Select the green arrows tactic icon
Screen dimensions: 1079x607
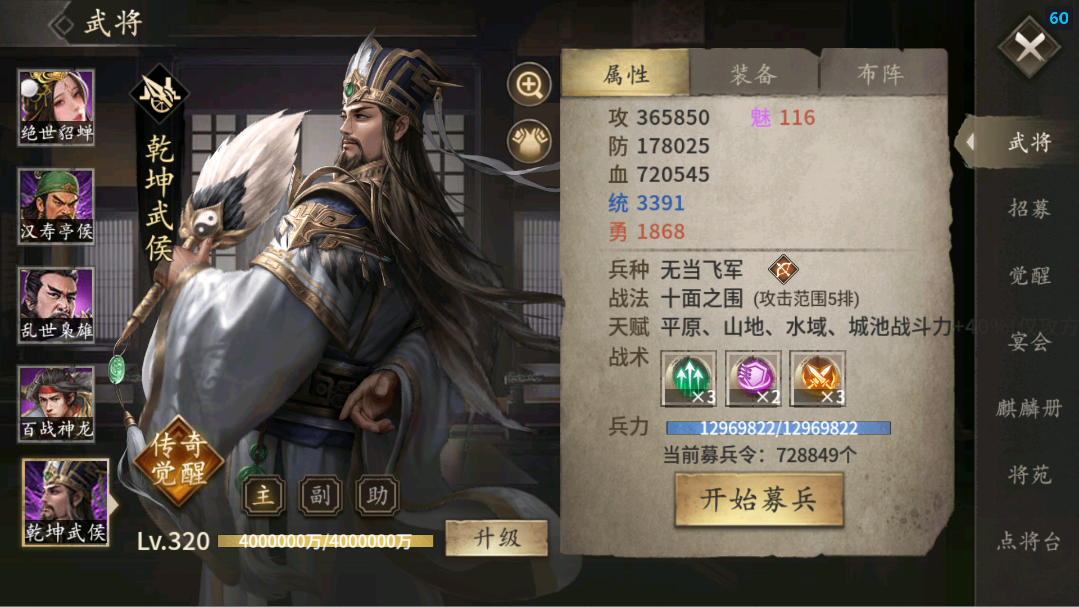tap(689, 379)
